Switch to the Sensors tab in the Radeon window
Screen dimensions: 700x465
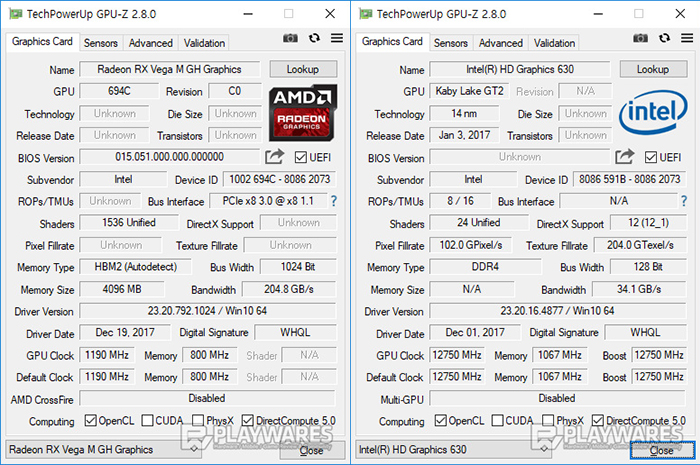tap(100, 43)
